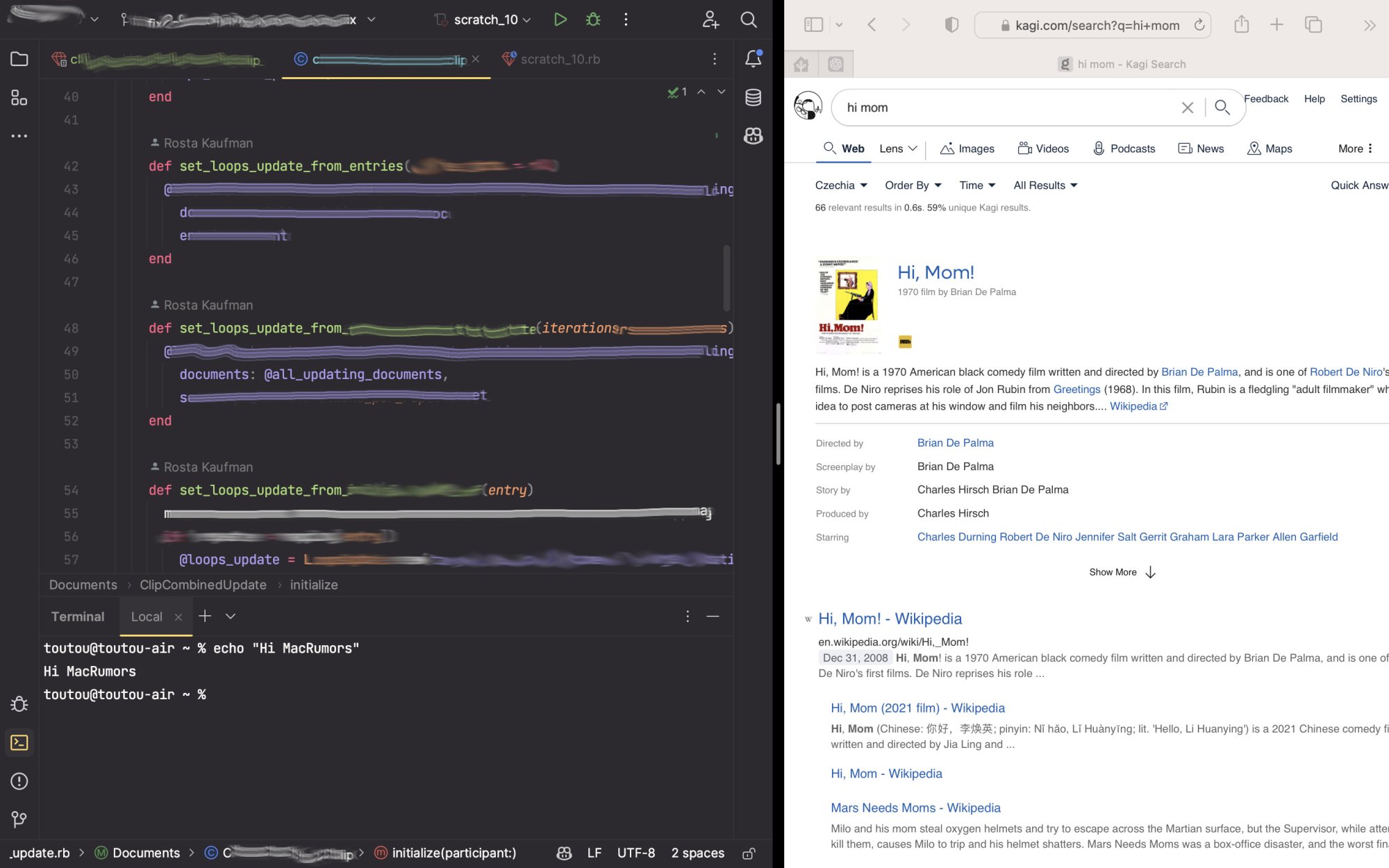Viewport: 1389px width, 868px height.
Task: Click the Show More button
Action: click(1121, 572)
